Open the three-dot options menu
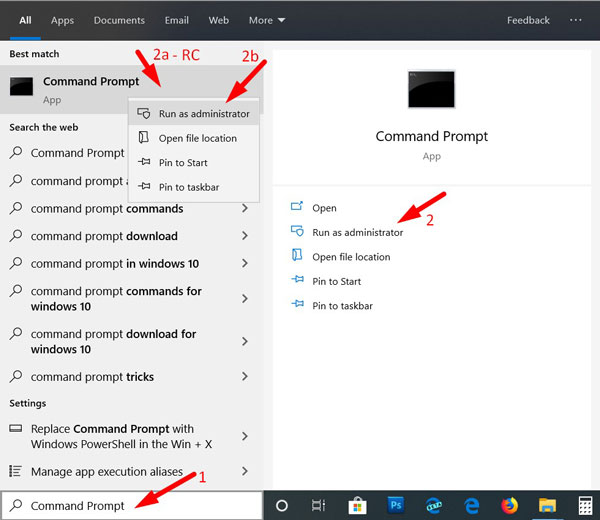Viewport: 600px width, 520px height. [x=576, y=20]
